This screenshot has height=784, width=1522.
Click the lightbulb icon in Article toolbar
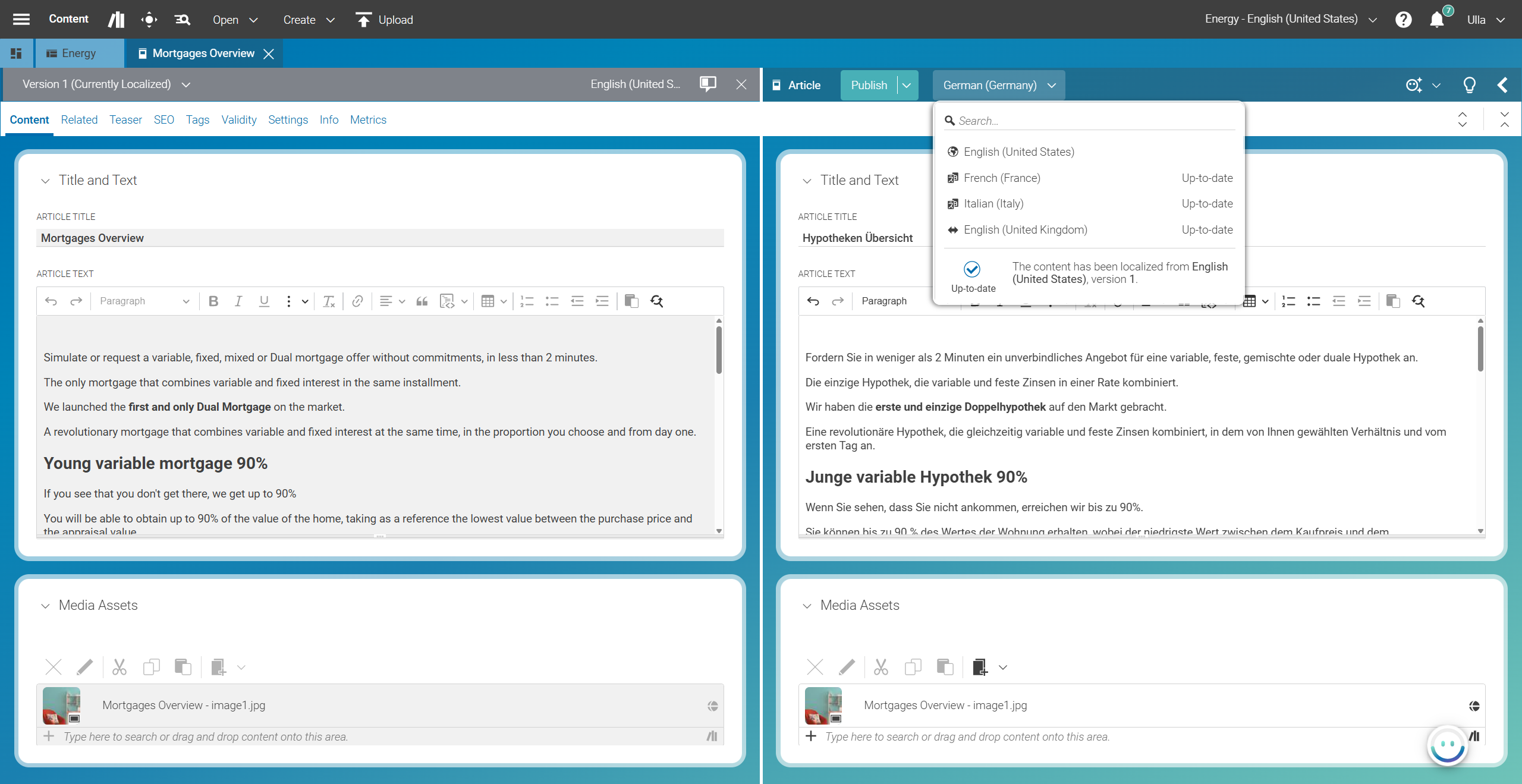tap(1469, 85)
